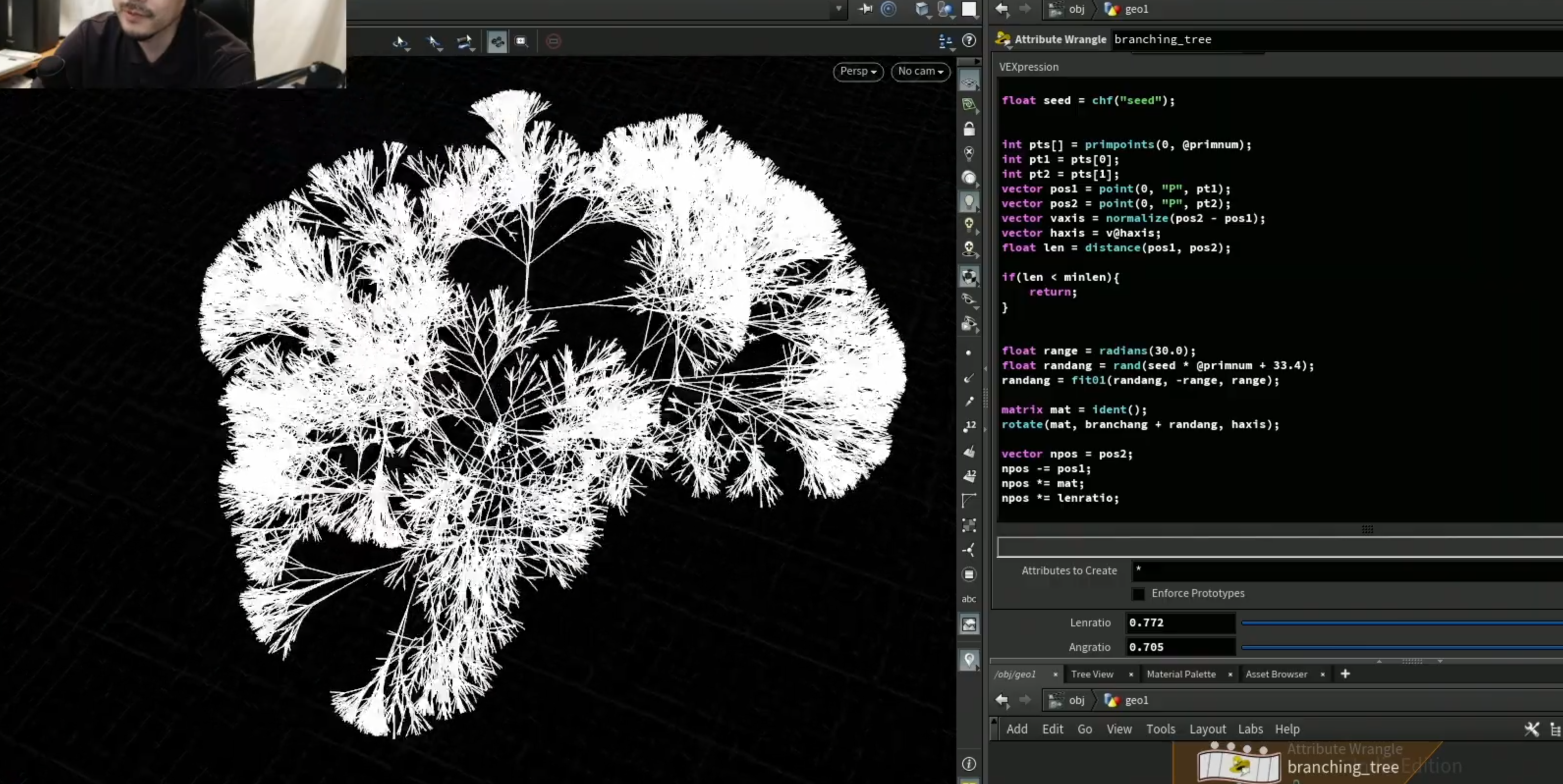This screenshot has height=784, width=1563.
Task: Open the Labs menu
Action: point(1250,729)
